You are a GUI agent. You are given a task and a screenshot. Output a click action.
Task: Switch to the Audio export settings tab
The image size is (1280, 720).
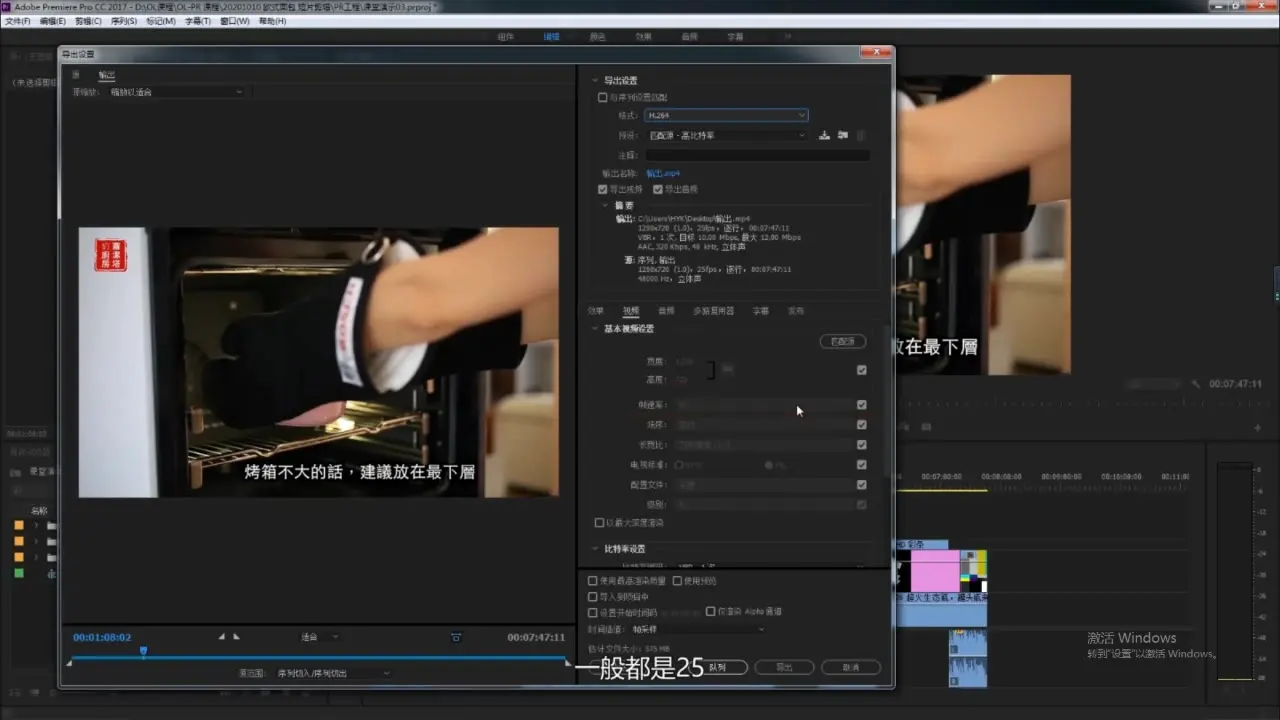point(666,311)
